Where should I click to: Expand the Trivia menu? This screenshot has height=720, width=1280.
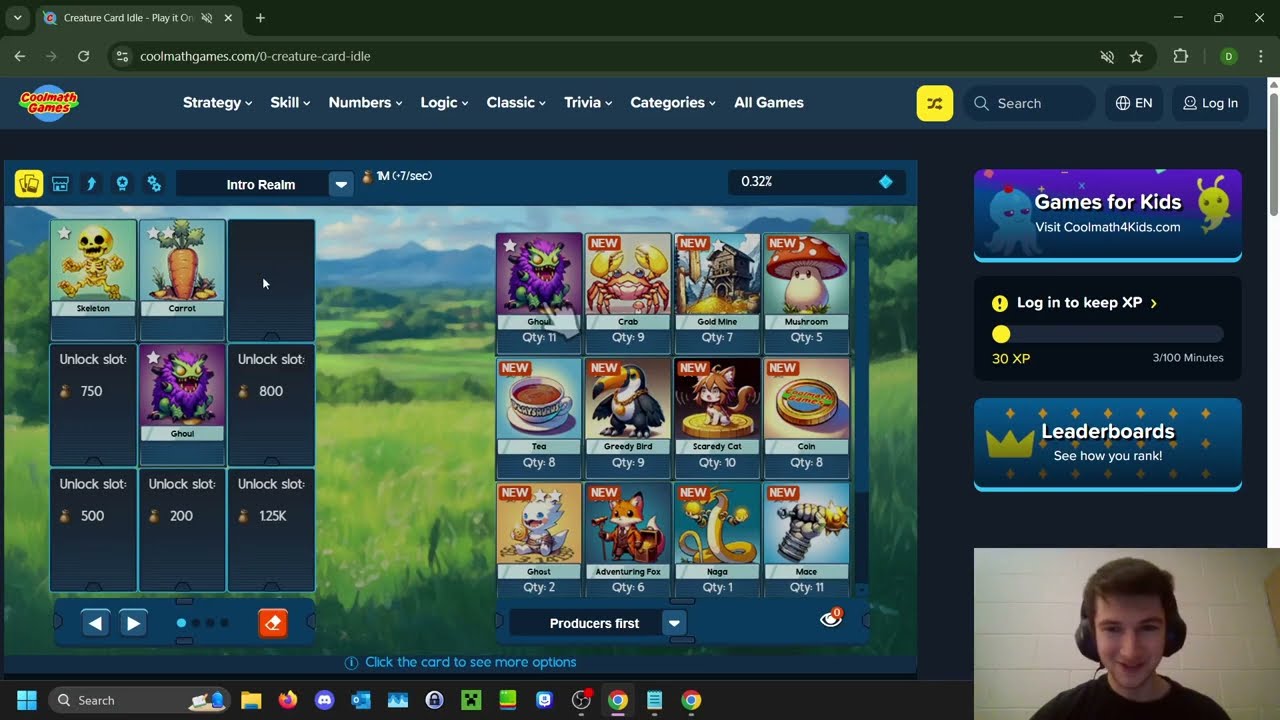[x=588, y=103]
